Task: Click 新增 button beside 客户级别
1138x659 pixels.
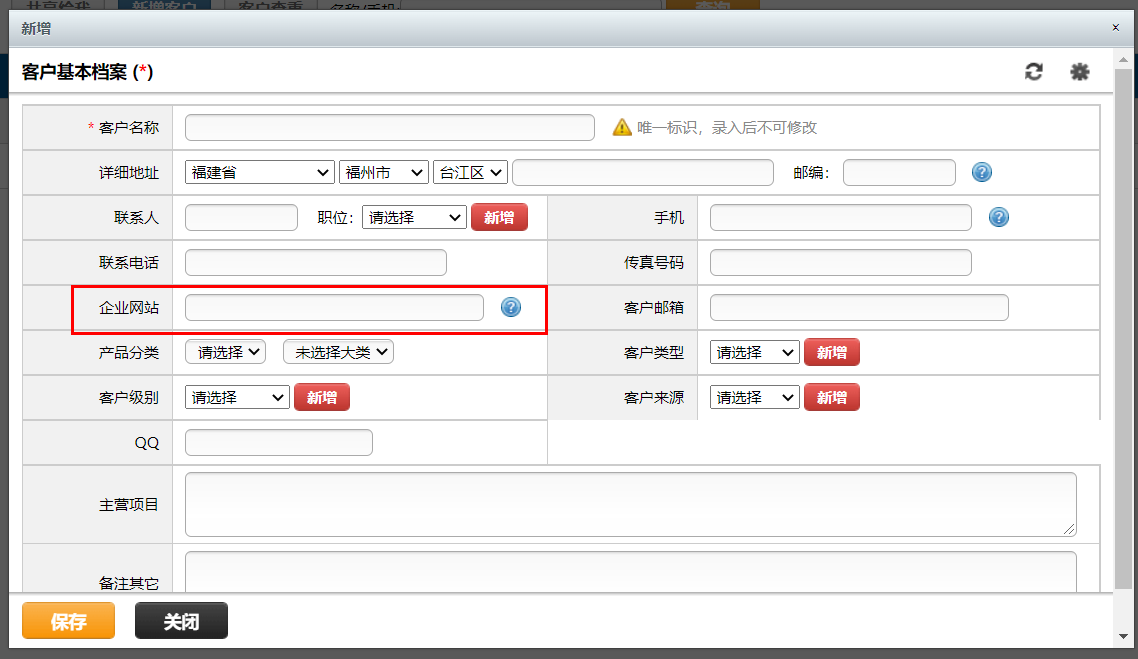Action: click(322, 397)
